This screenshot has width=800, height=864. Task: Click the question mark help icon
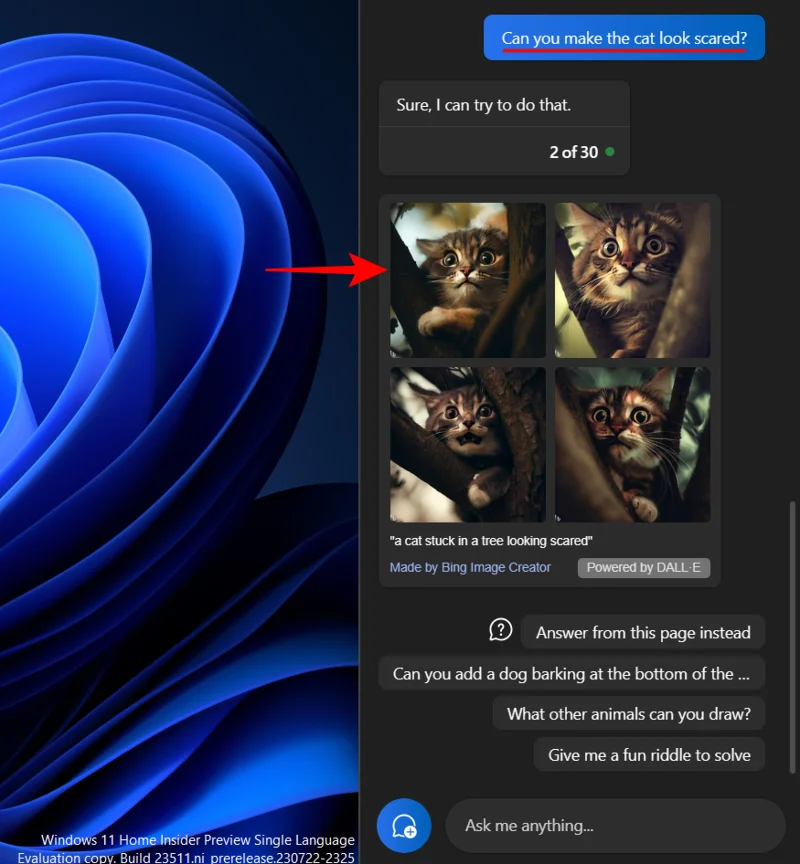(x=500, y=629)
